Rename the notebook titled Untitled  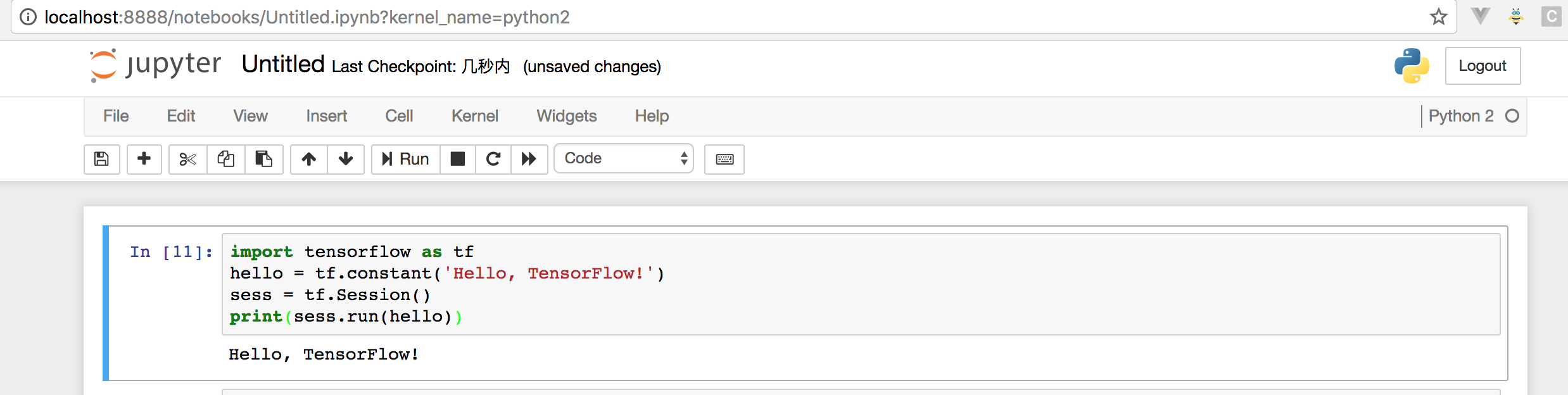point(283,65)
